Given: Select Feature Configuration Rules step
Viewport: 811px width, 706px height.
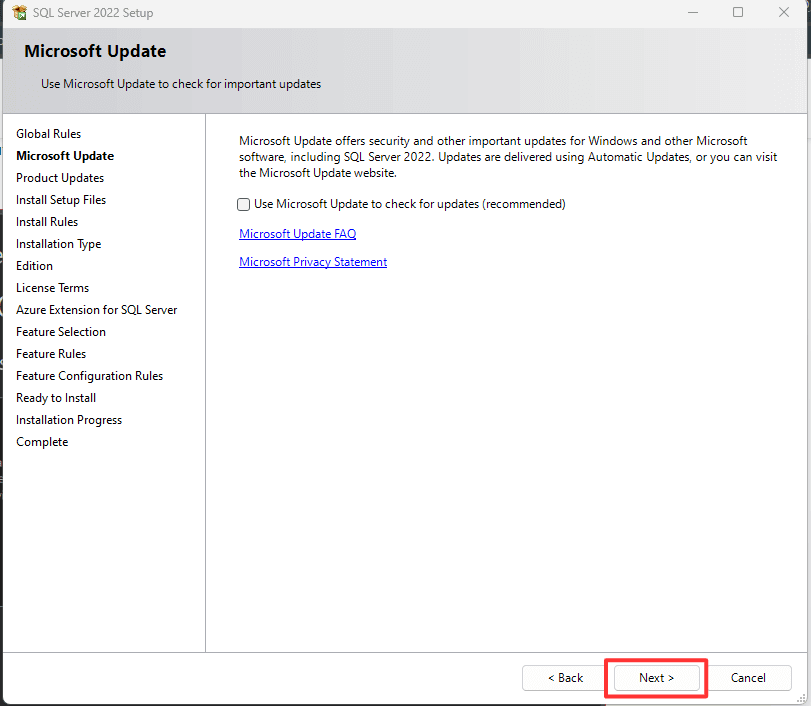Looking at the screenshot, I should click(x=89, y=376).
